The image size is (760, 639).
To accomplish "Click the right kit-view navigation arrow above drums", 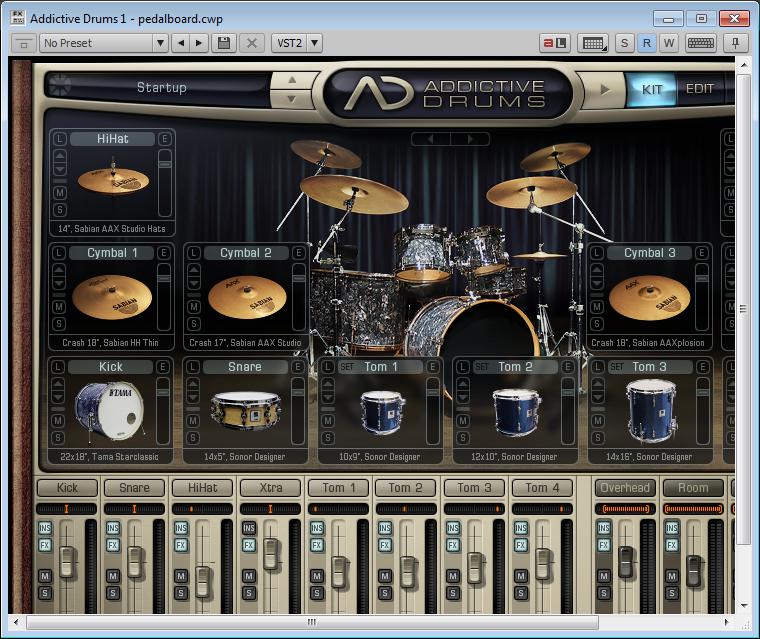I will [x=470, y=139].
